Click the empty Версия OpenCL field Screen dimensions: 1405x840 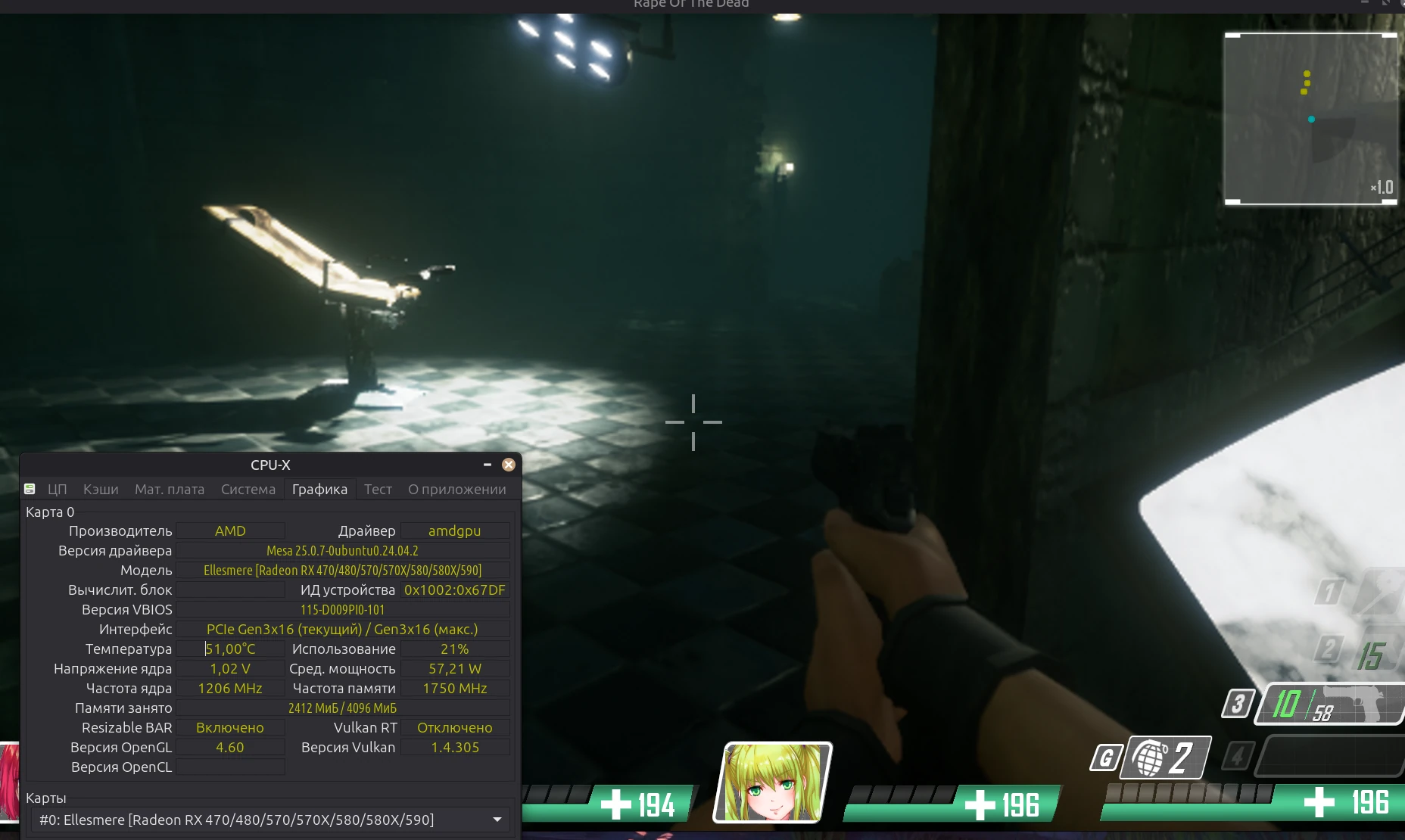coord(231,767)
